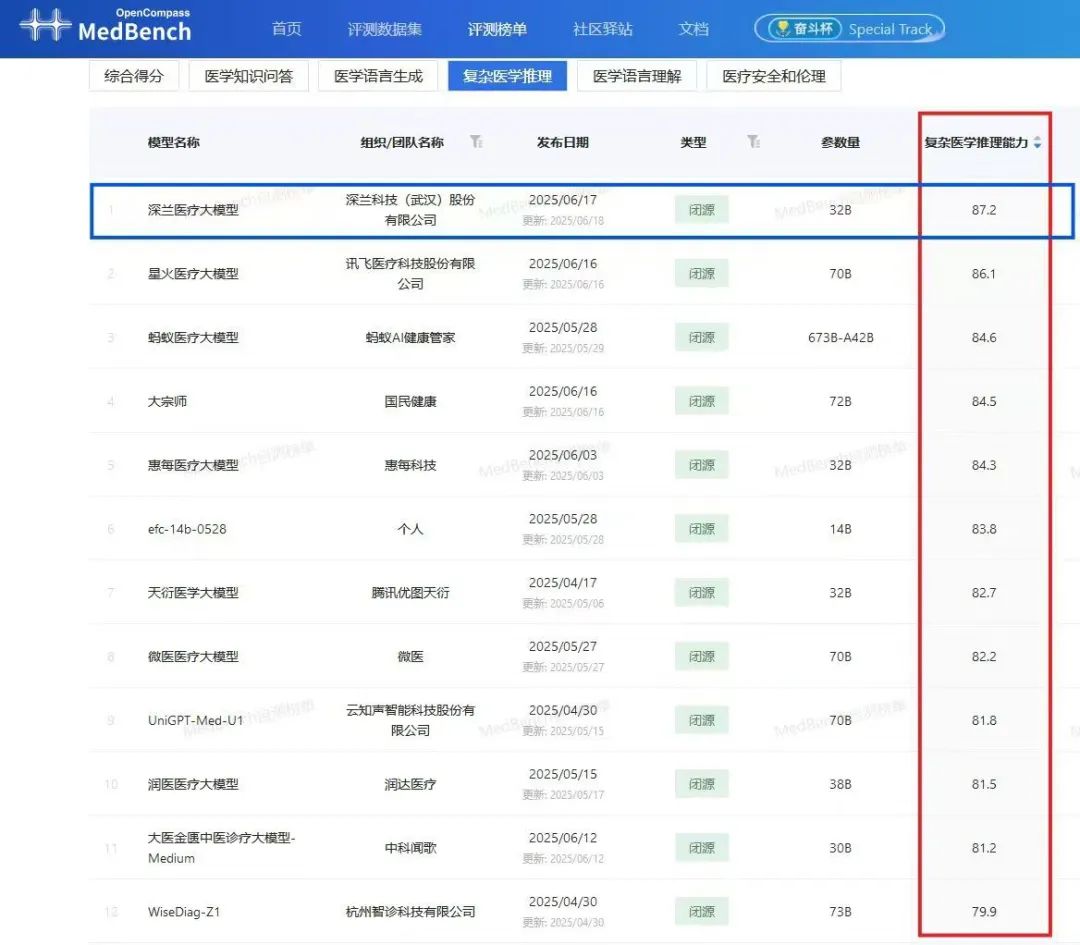Click the 73B parameter cell
Viewport: 1080px width, 945px height.
click(840, 912)
